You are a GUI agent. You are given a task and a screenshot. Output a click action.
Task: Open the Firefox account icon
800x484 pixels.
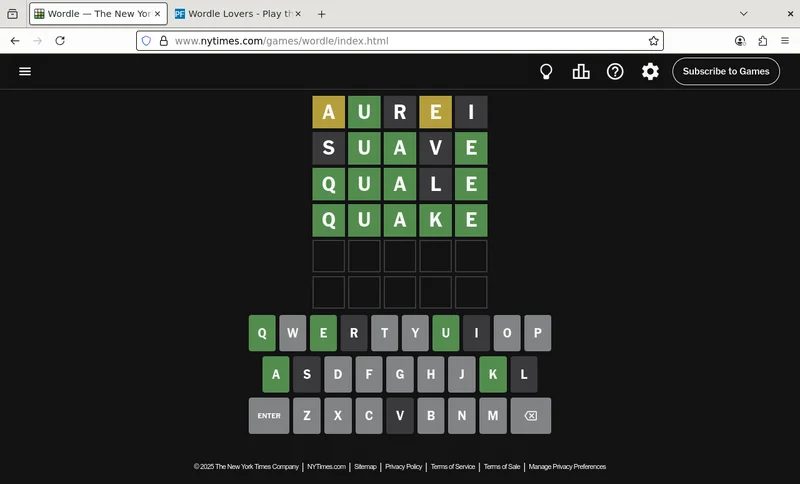740,41
